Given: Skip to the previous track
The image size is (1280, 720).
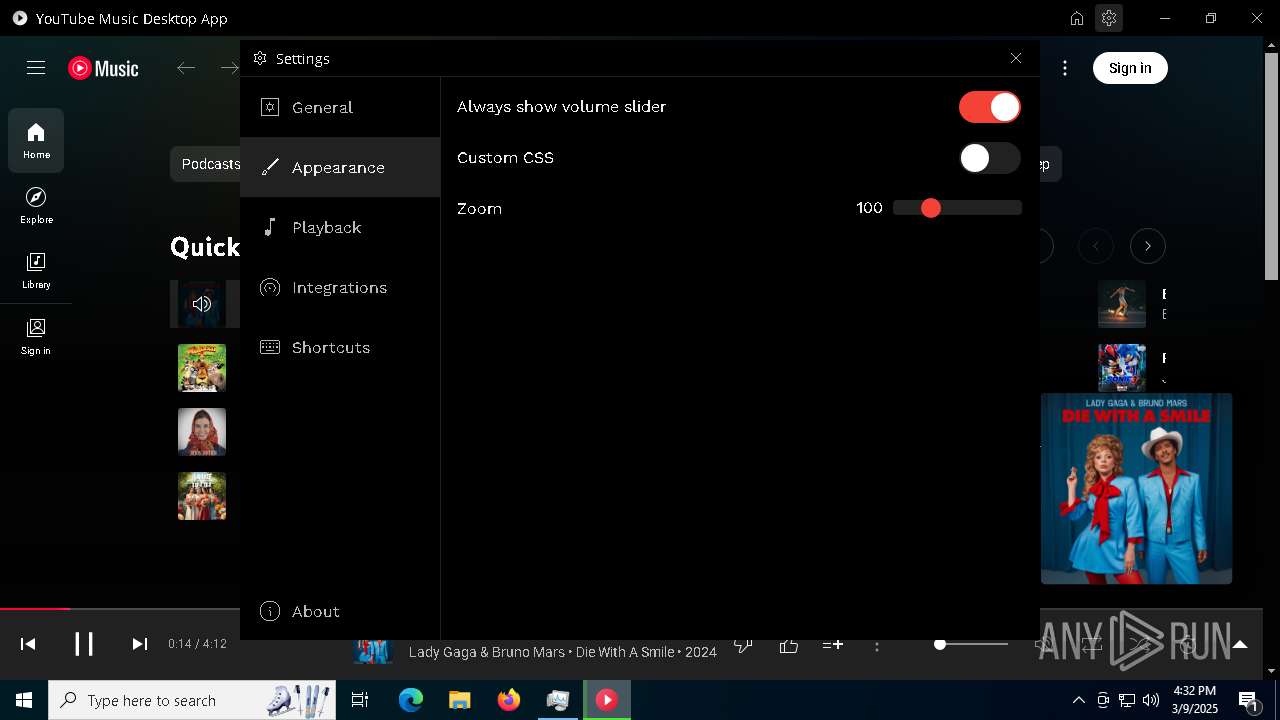Looking at the screenshot, I should pyautogui.click(x=28, y=644).
